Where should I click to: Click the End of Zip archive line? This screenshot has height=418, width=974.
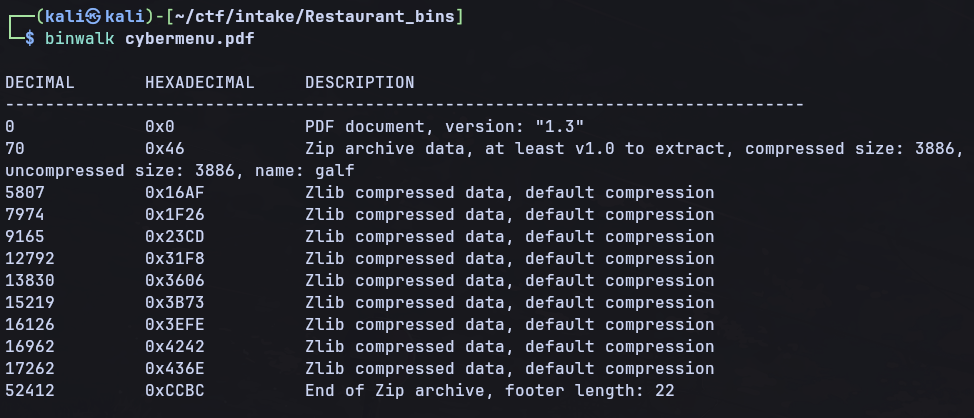[x=489, y=391]
